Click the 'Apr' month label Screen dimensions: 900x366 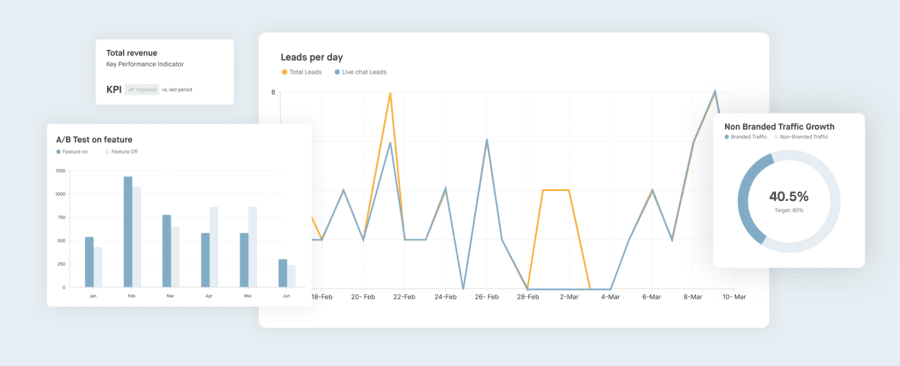point(209,296)
